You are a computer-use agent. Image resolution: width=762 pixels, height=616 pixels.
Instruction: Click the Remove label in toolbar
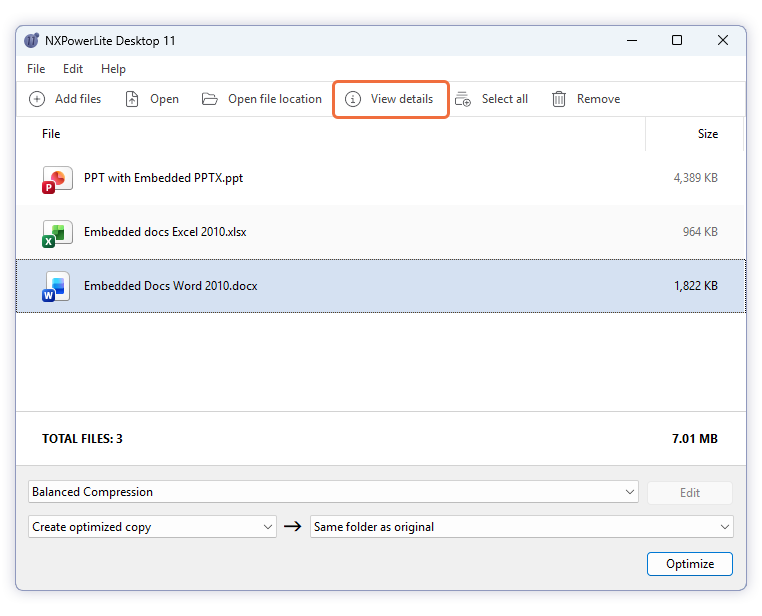(x=598, y=99)
